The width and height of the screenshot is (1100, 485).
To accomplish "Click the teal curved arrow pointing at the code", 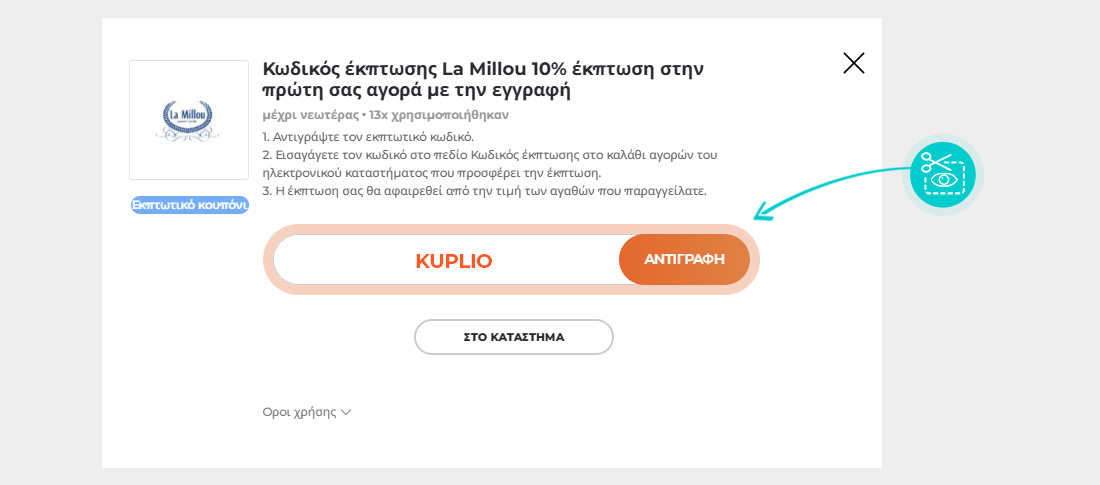I will (x=820, y=185).
